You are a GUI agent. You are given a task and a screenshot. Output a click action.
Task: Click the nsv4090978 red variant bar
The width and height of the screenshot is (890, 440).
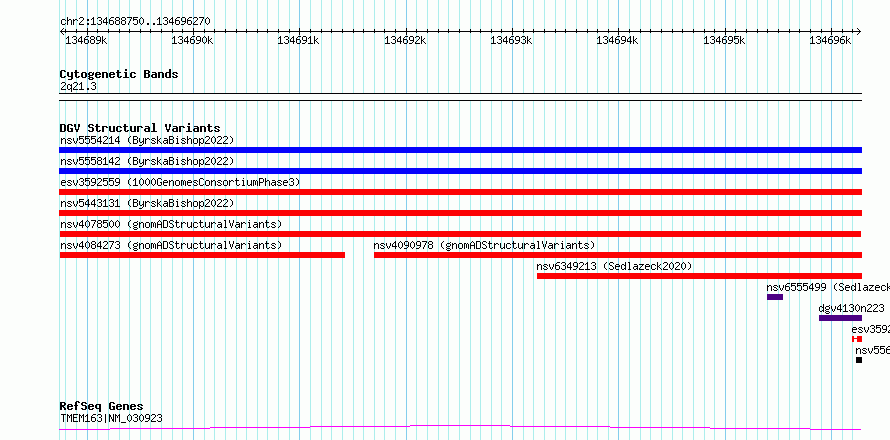tap(618, 255)
